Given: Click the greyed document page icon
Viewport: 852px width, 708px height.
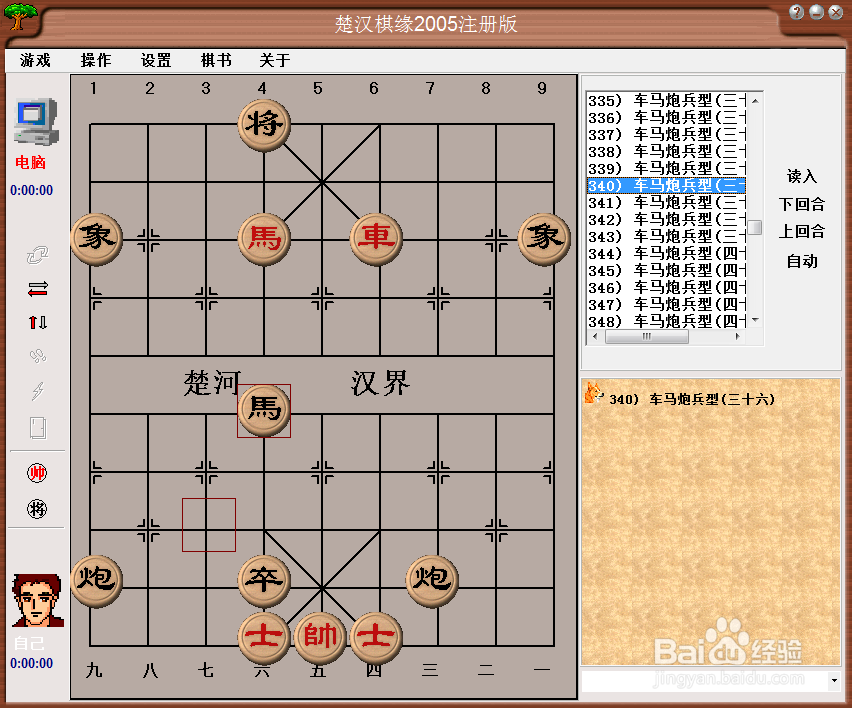Looking at the screenshot, I should pos(38,428).
